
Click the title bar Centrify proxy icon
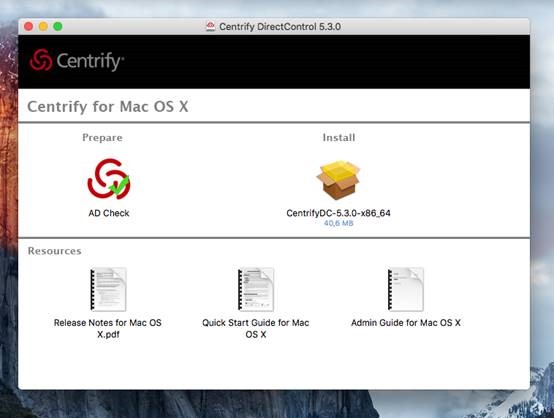click(210, 26)
